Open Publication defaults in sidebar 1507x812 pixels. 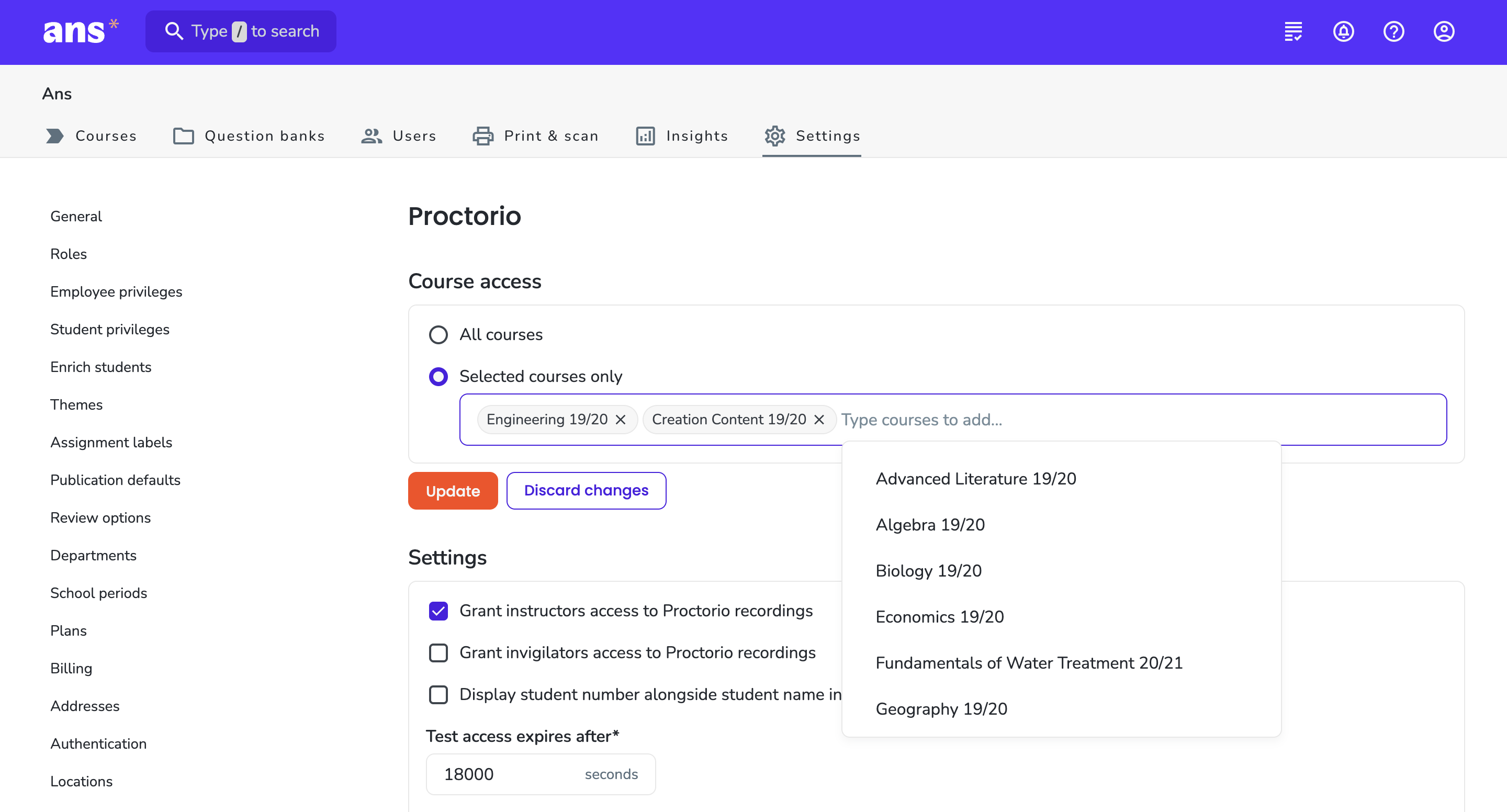coord(115,480)
